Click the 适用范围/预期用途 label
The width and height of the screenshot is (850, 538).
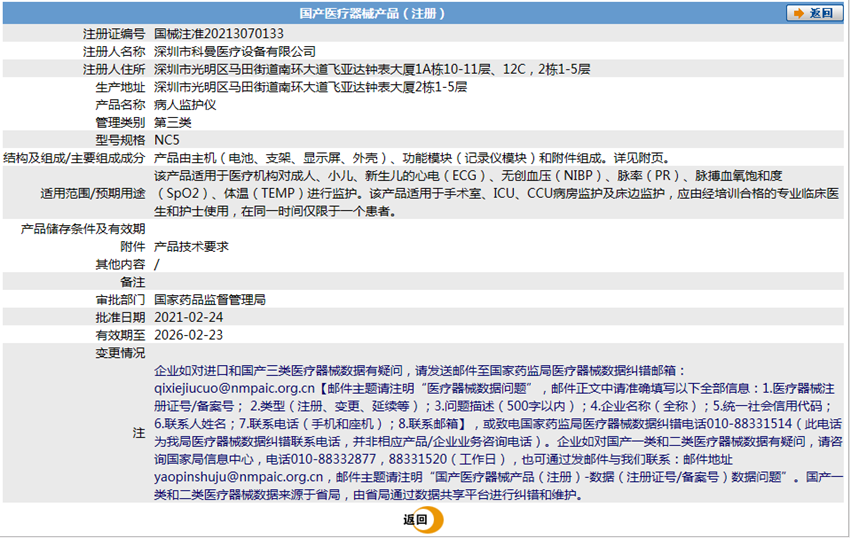coord(93,194)
